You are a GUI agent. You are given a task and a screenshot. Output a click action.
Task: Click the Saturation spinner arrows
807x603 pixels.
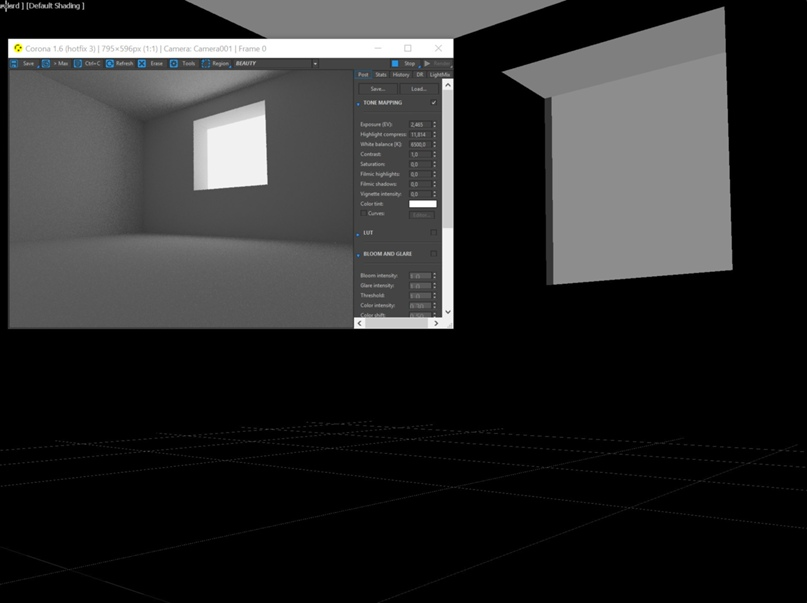click(434, 164)
